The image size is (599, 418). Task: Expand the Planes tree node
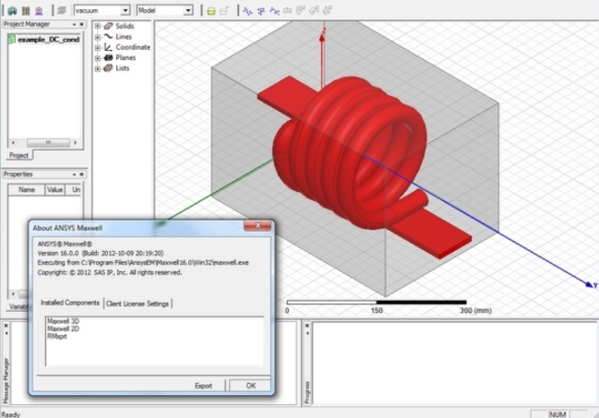(x=97, y=58)
